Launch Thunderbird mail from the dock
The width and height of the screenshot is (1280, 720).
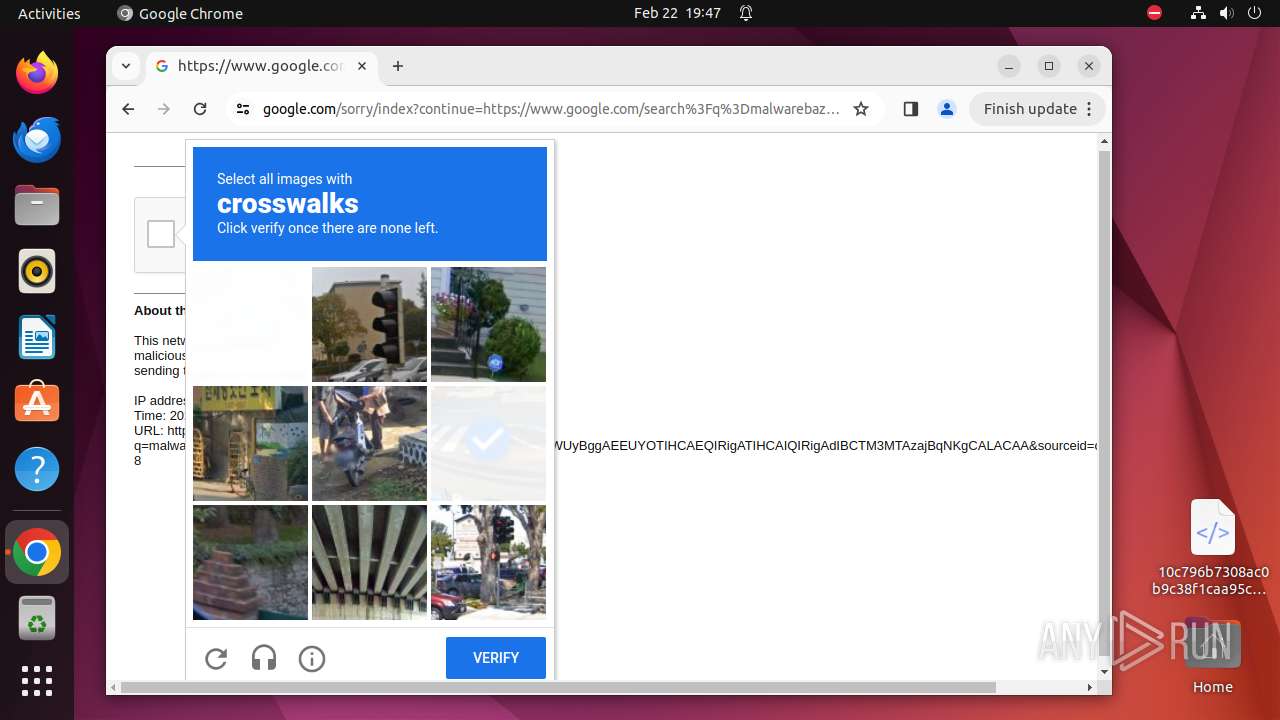click(x=37, y=139)
